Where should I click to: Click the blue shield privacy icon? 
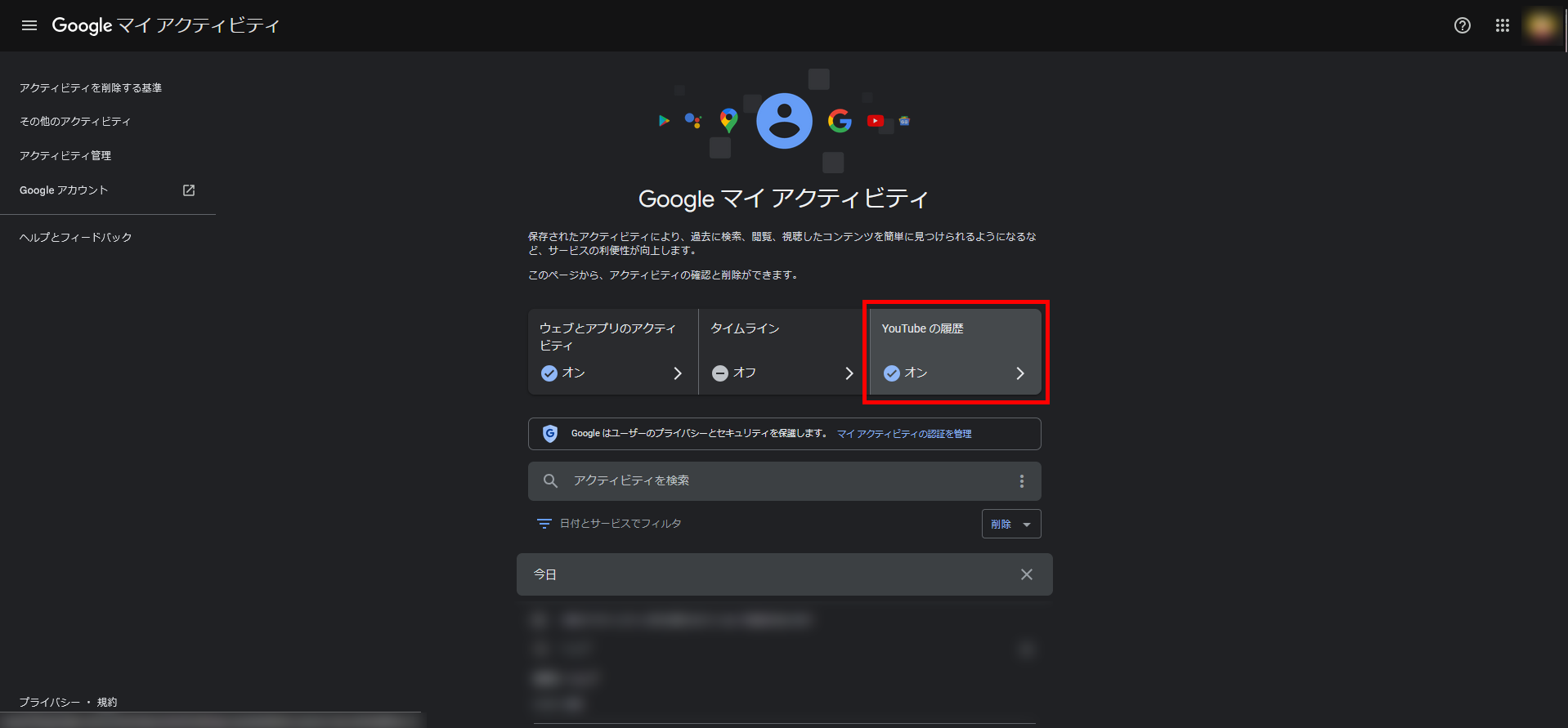pyautogui.click(x=550, y=434)
